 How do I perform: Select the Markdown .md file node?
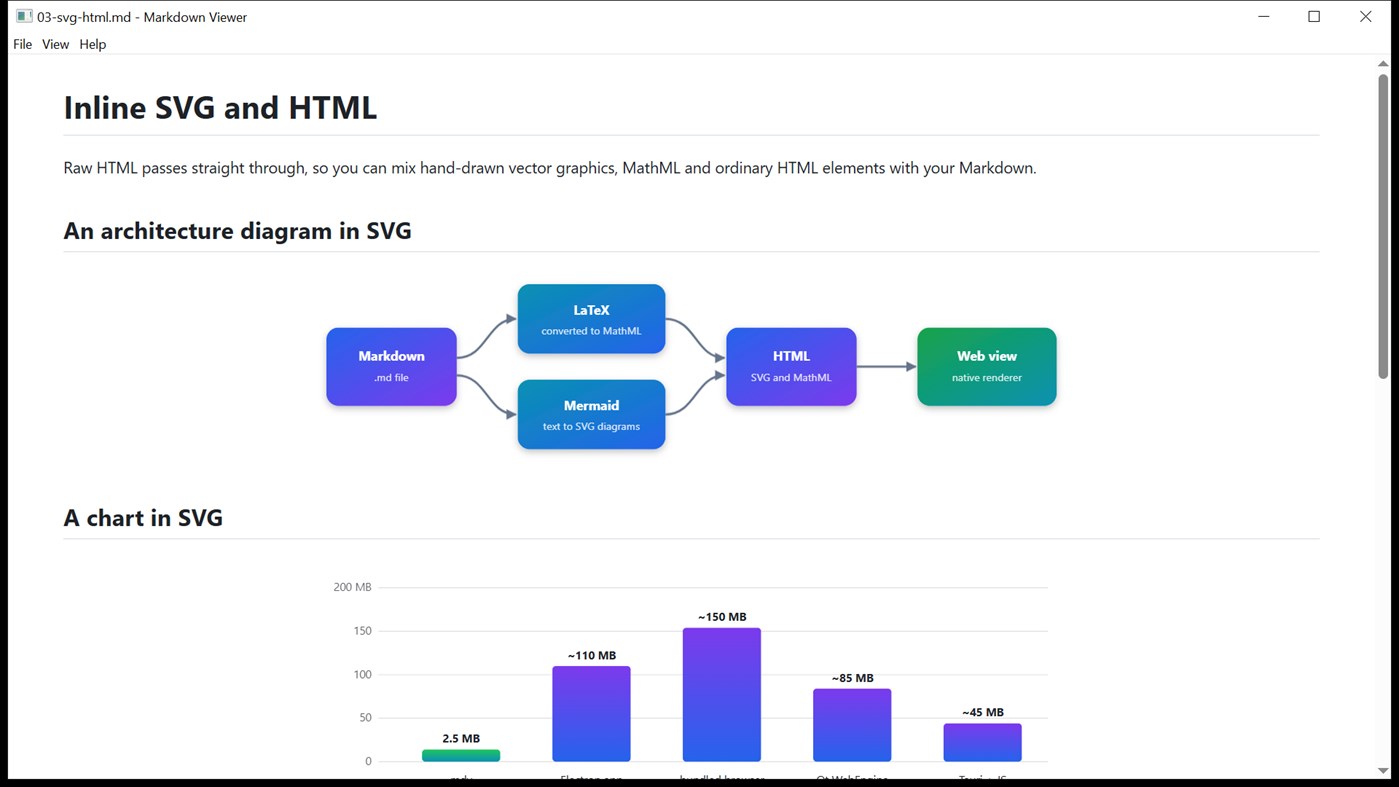(391, 367)
